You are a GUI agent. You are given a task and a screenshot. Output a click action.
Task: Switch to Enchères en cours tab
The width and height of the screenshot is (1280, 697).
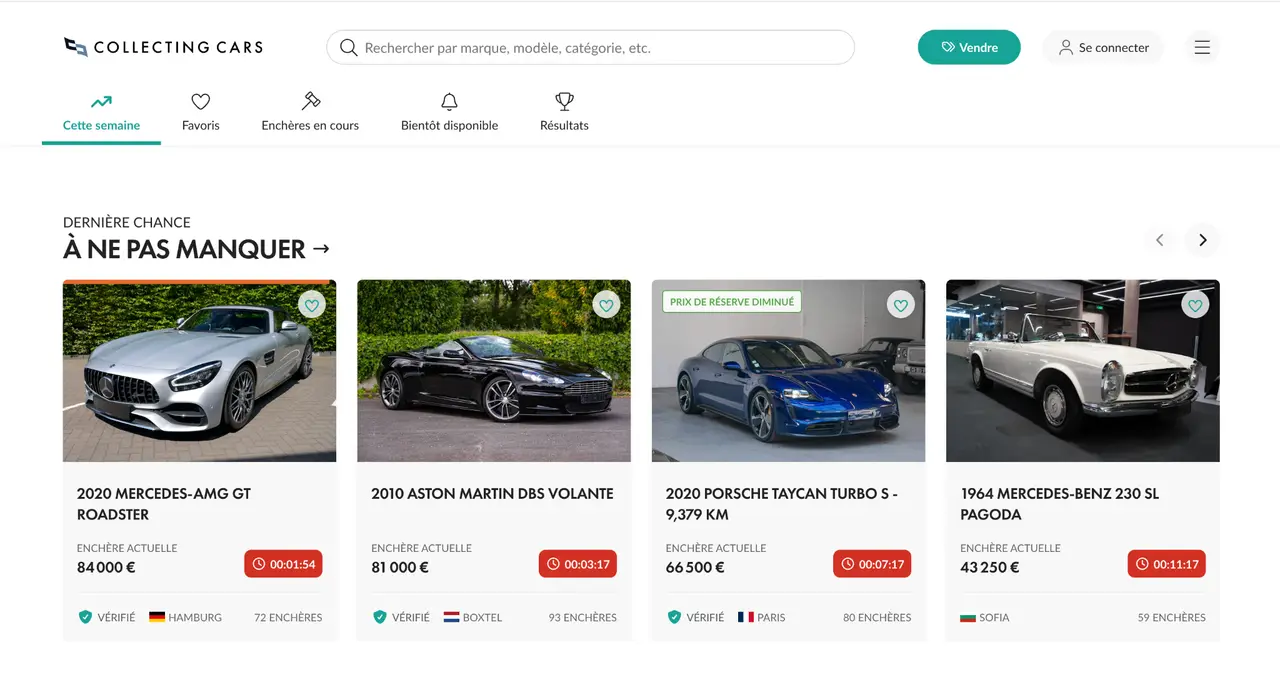point(310,112)
